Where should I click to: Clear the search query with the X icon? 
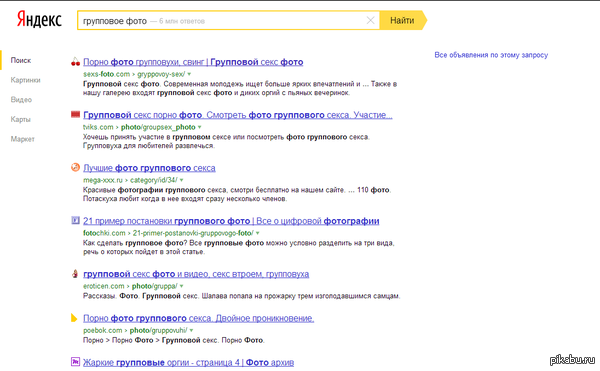[370, 20]
